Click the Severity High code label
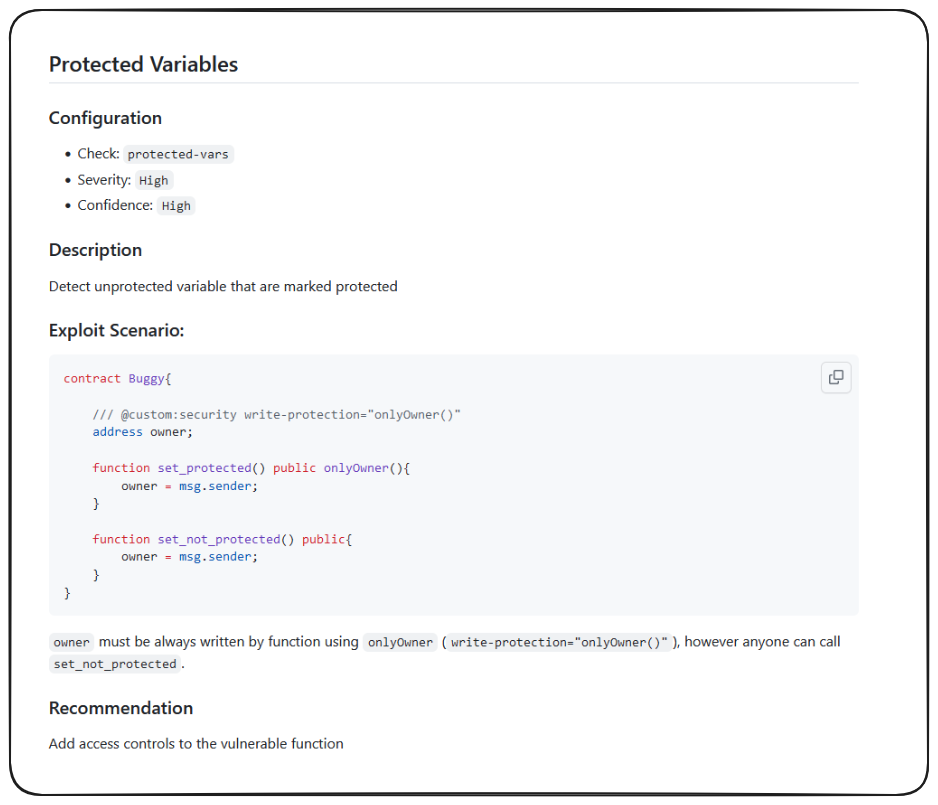This screenshot has width=938, height=805. (x=154, y=180)
